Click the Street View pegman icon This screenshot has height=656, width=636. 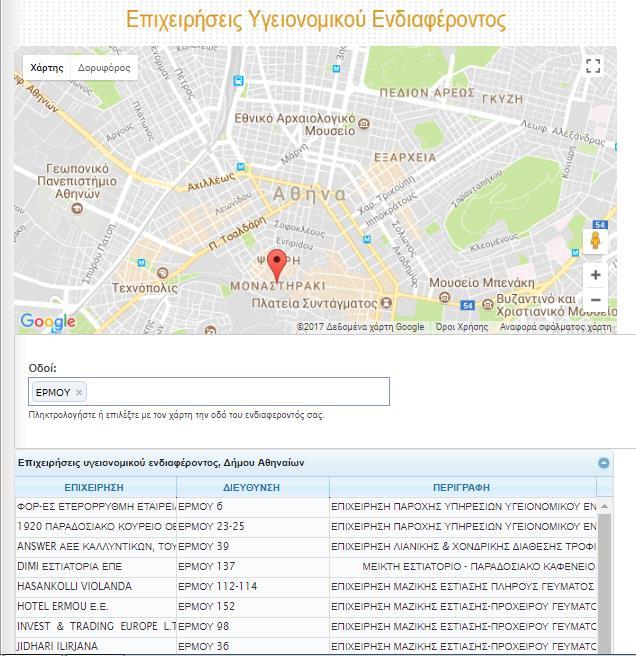click(595, 241)
